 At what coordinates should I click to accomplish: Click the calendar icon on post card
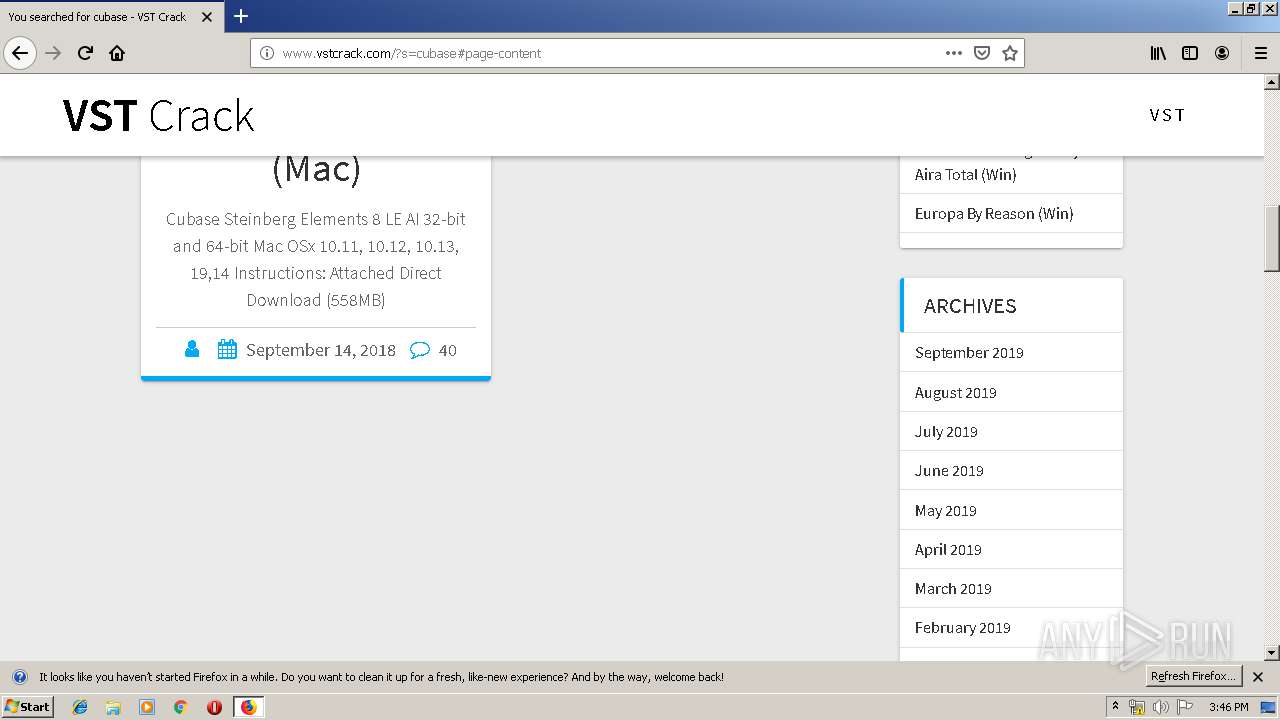(227, 349)
